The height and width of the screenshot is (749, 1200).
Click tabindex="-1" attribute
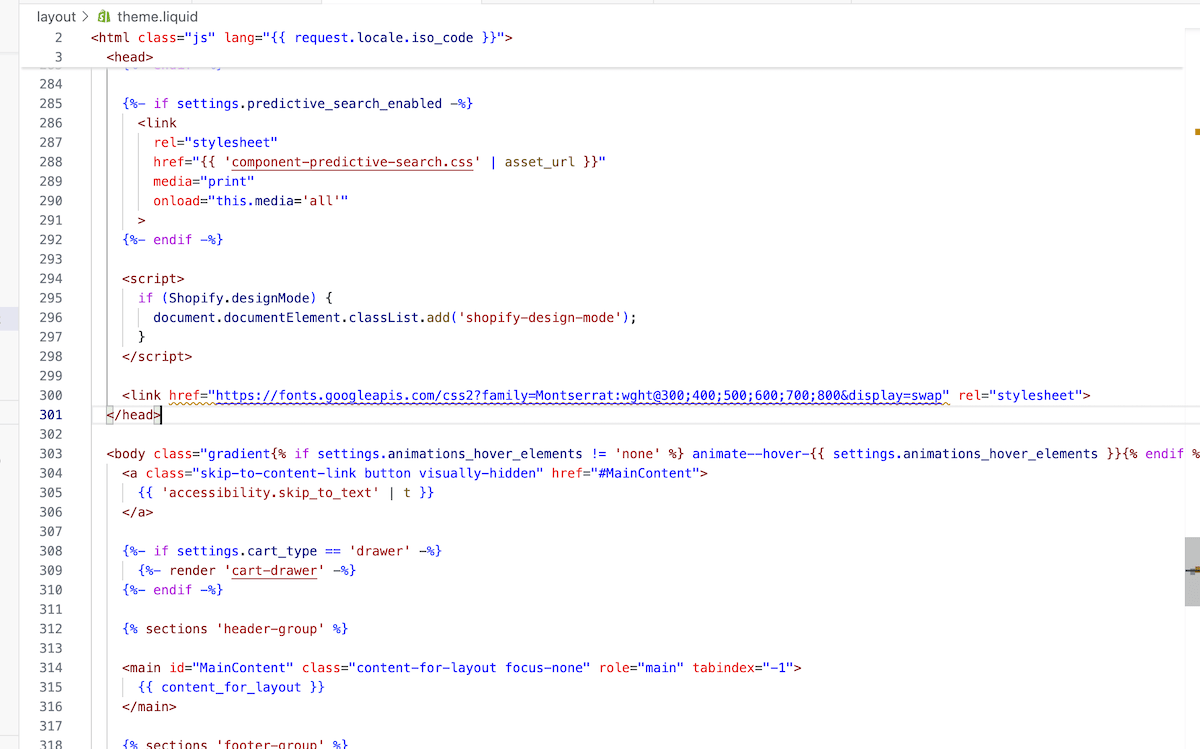tap(743, 667)
